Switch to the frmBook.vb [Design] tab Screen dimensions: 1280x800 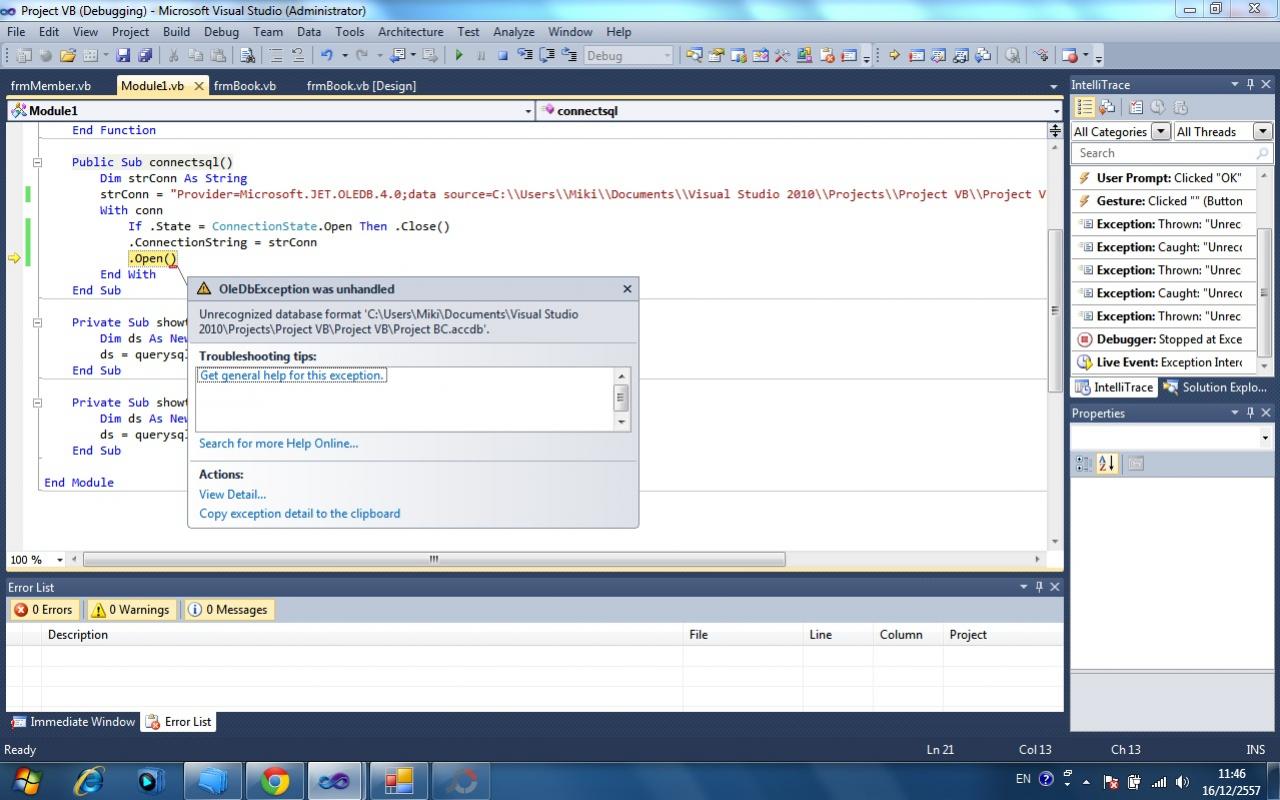coord(361,86)
